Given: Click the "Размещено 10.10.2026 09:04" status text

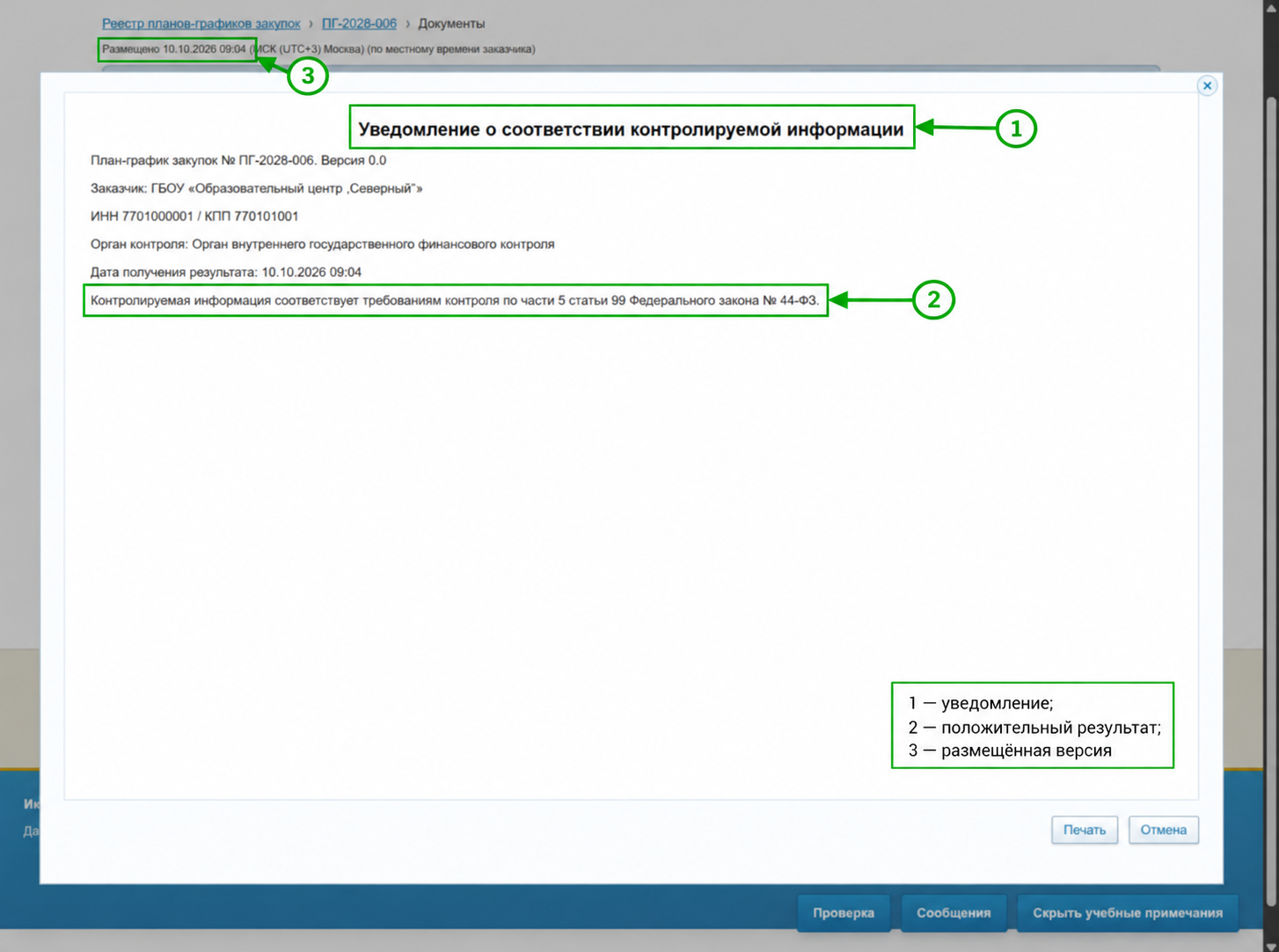Looking at the screenshot, I should coord(174,49).
